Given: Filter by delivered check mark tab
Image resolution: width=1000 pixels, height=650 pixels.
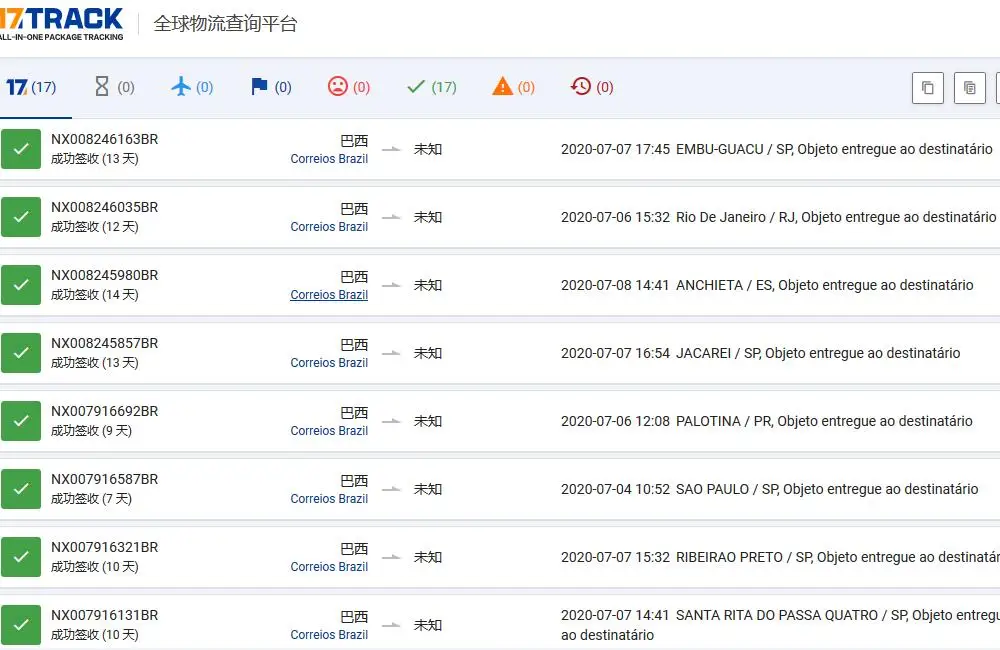Looking at the screenshot, I should pyautogui.click(x=432, y=87).
